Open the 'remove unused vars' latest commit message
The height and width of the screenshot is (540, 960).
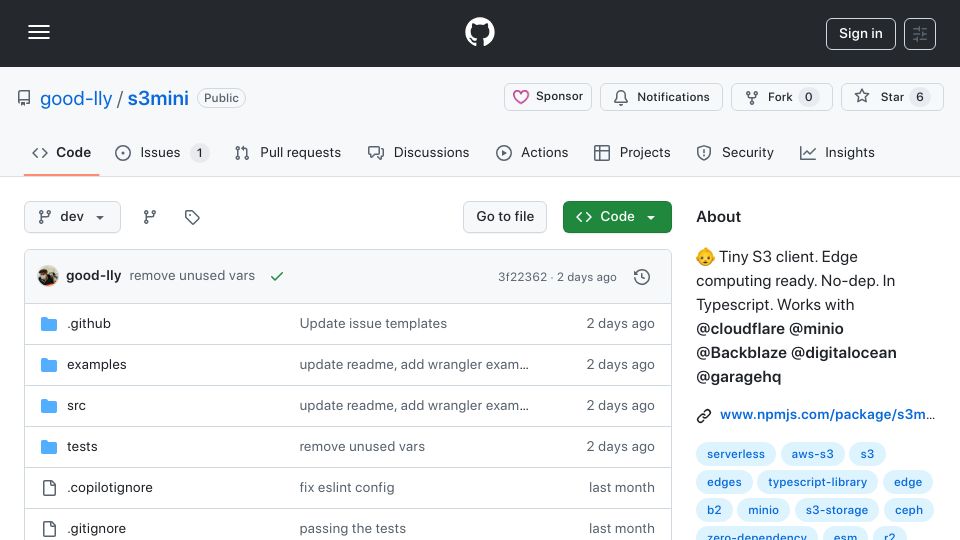(x=192, y=276)
